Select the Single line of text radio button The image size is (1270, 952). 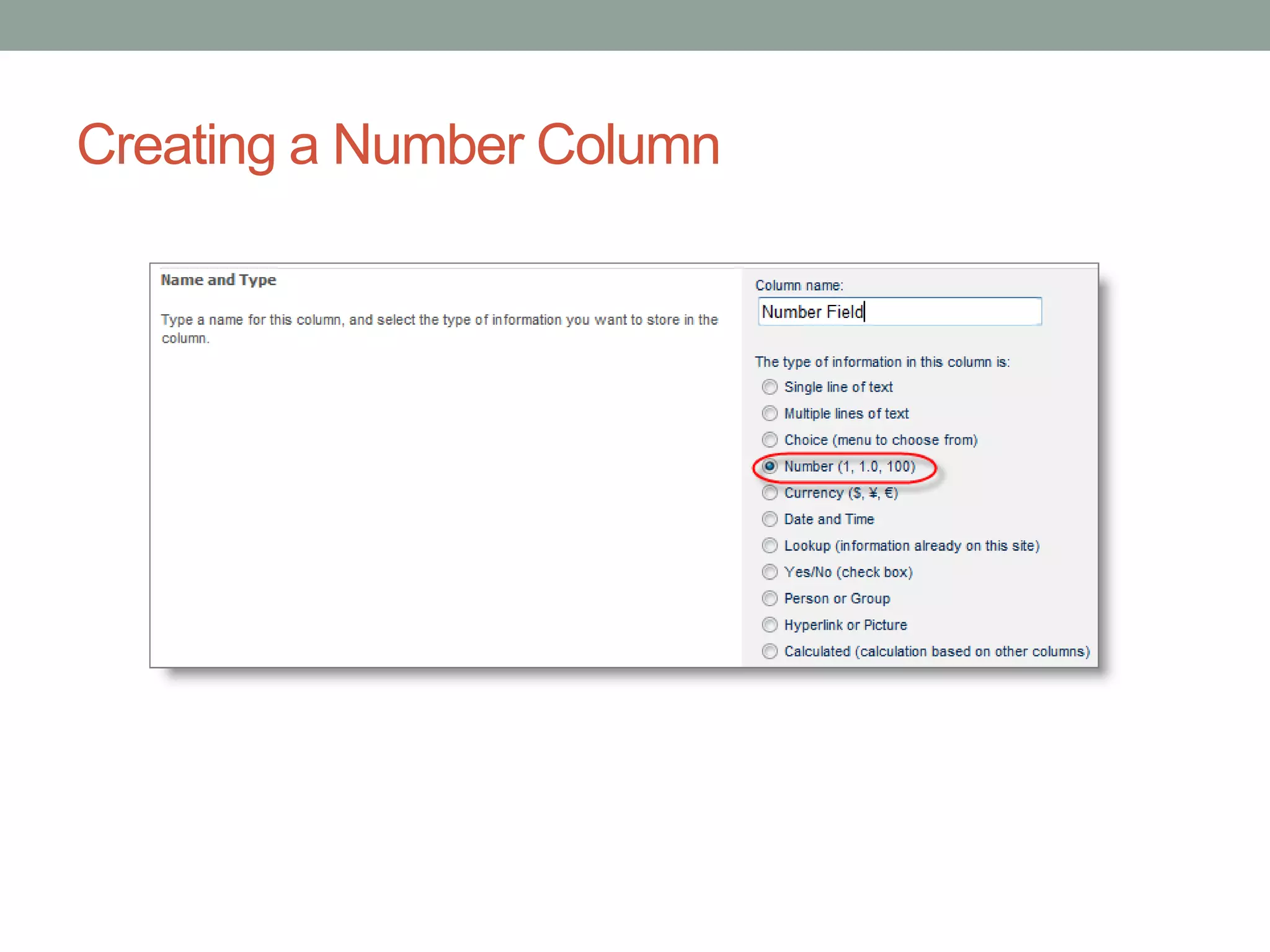tap(770, 387)
